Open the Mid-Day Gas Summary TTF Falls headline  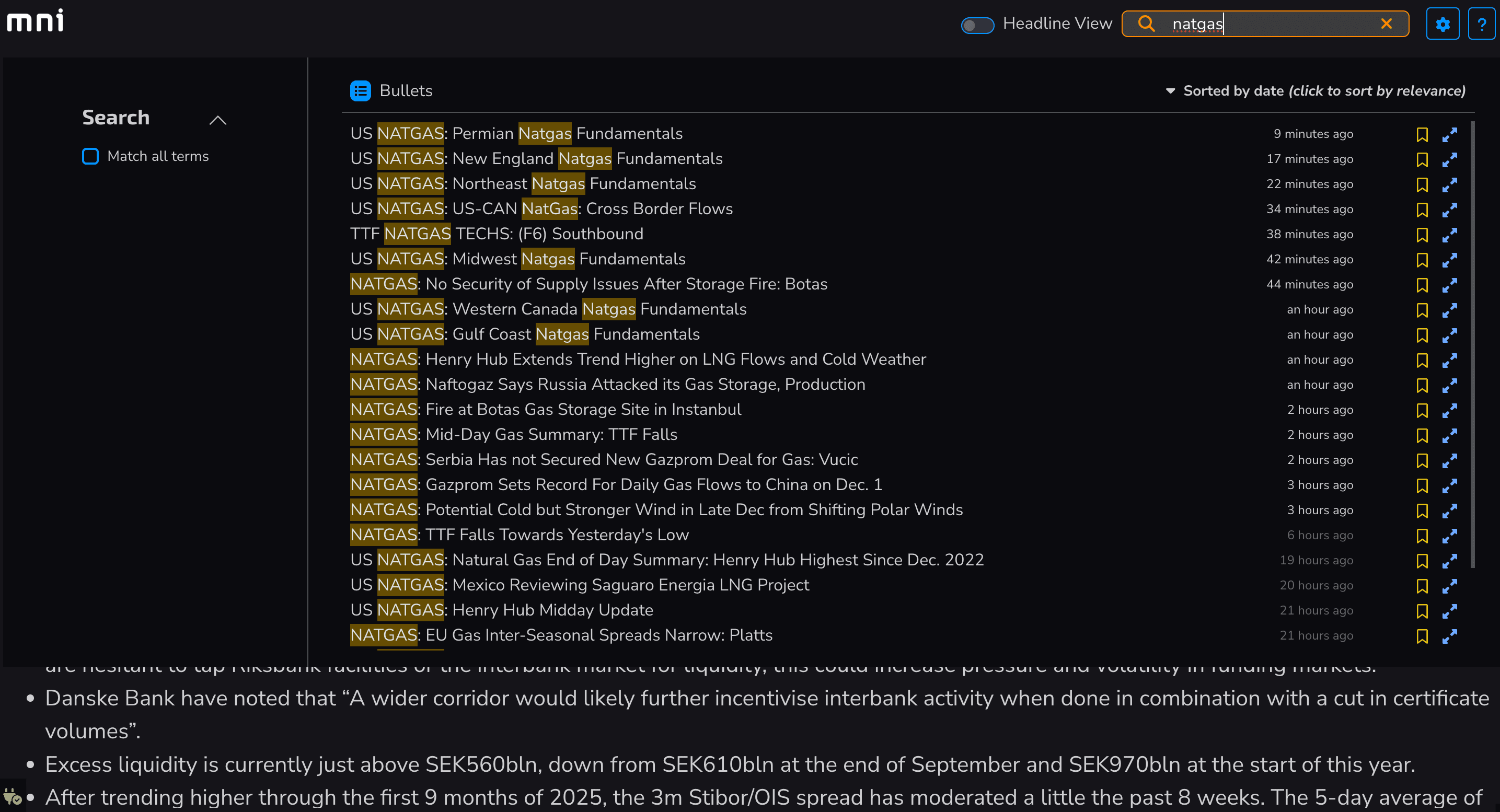click(514, 434)
